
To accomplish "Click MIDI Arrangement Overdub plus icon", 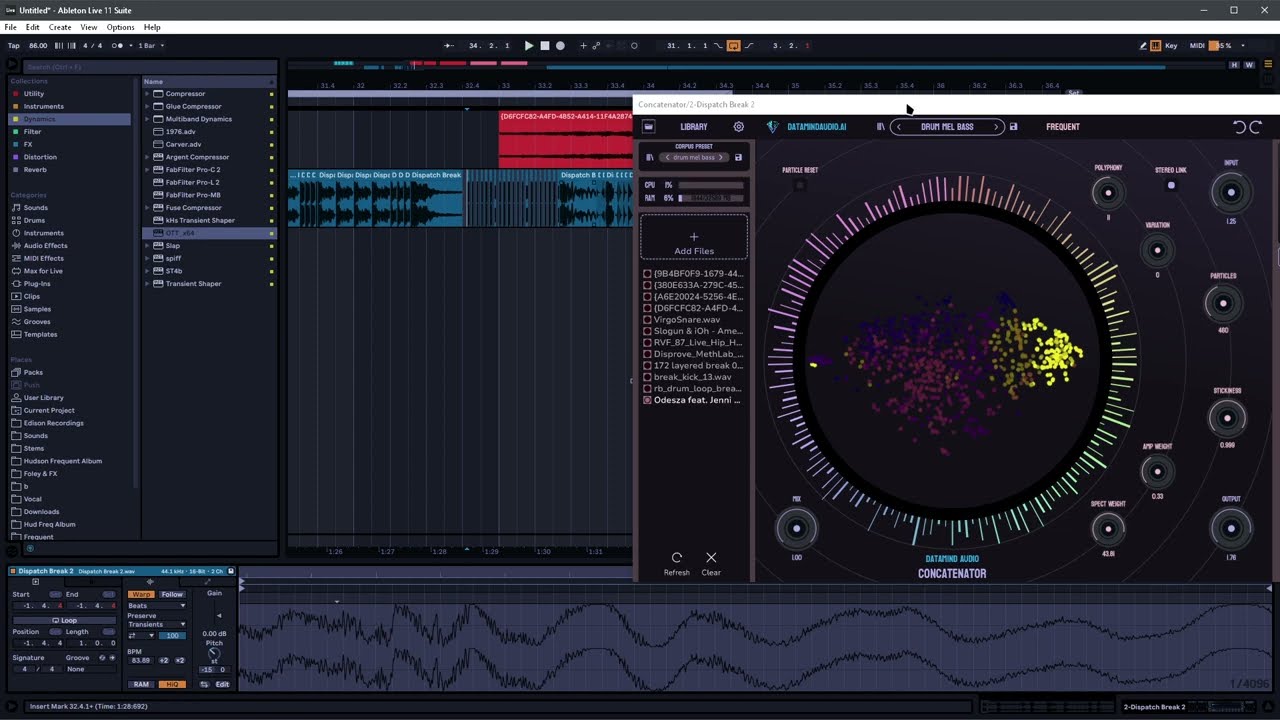I will click(x=584, y=46).
